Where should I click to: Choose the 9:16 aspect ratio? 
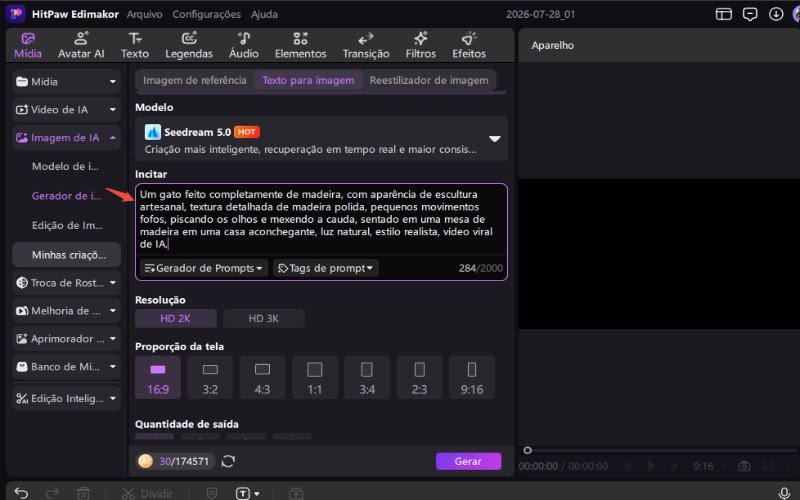472,378
